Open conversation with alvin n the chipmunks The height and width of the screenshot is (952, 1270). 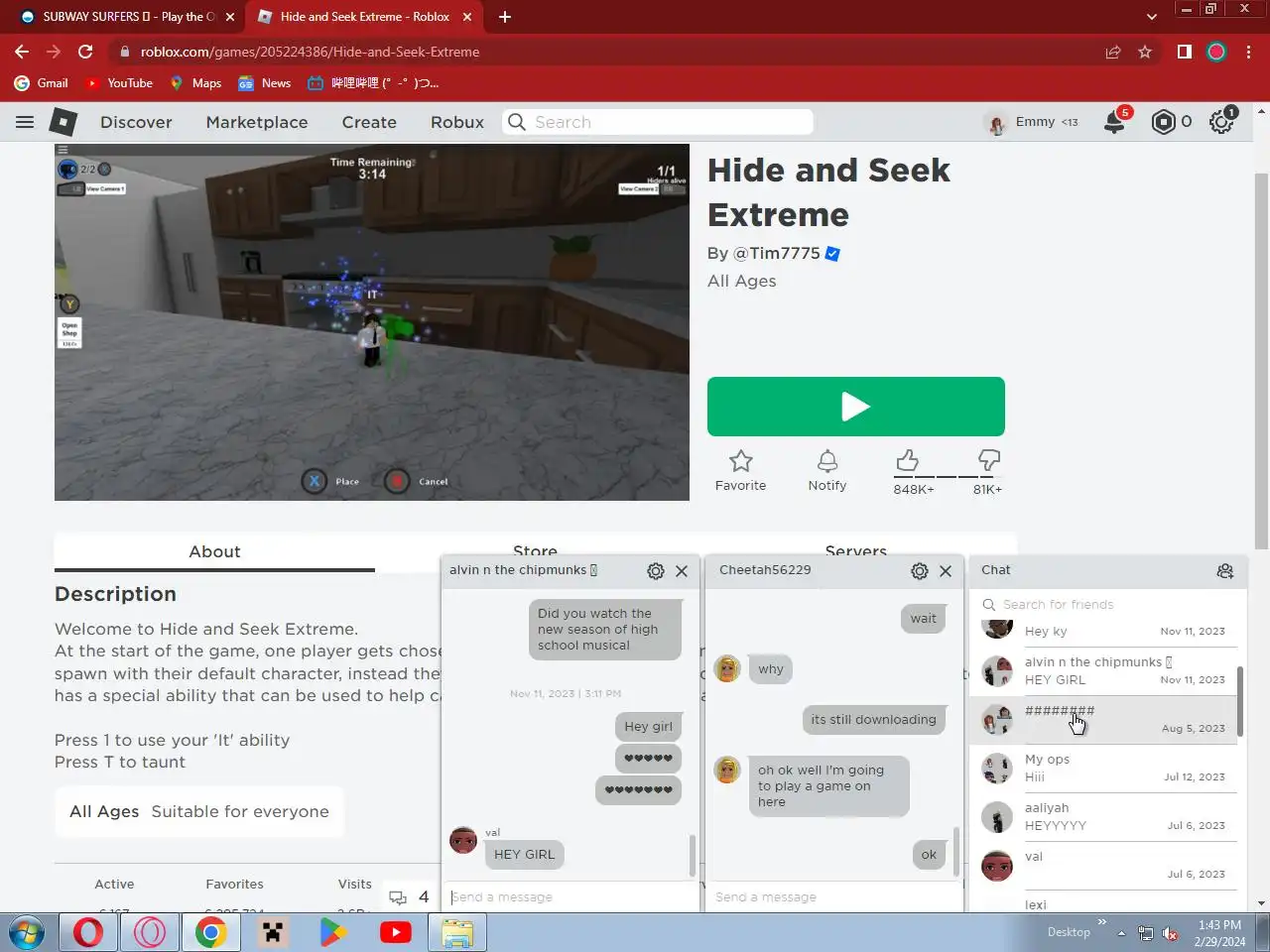(1103, 671)
